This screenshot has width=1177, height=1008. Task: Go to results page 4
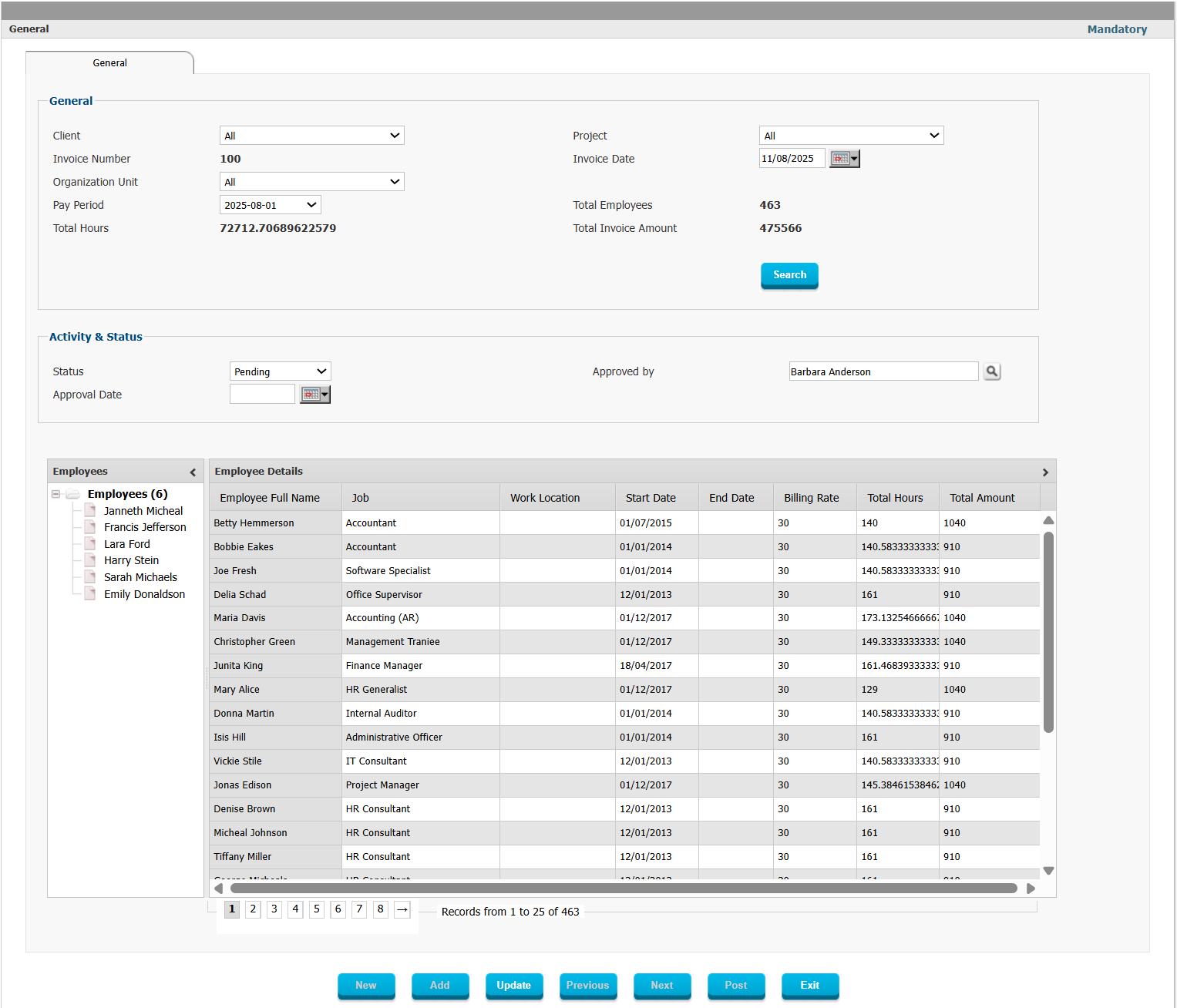coord(295,909)
